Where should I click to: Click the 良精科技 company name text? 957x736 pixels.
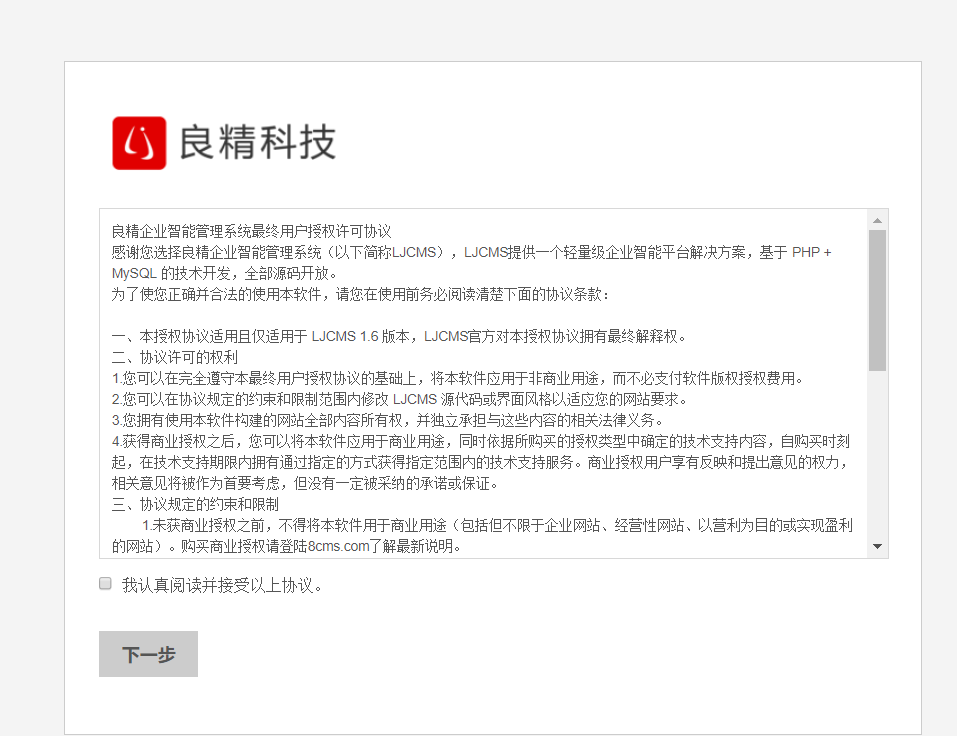pos(257,142)
